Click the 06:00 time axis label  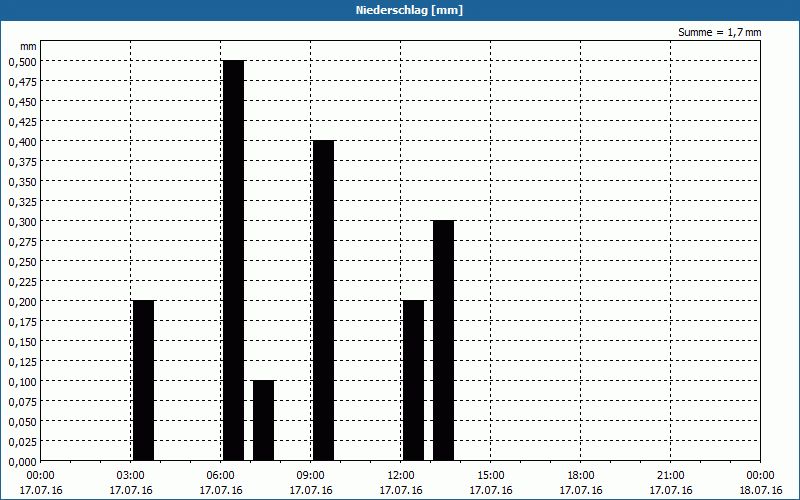click(220, 476)
